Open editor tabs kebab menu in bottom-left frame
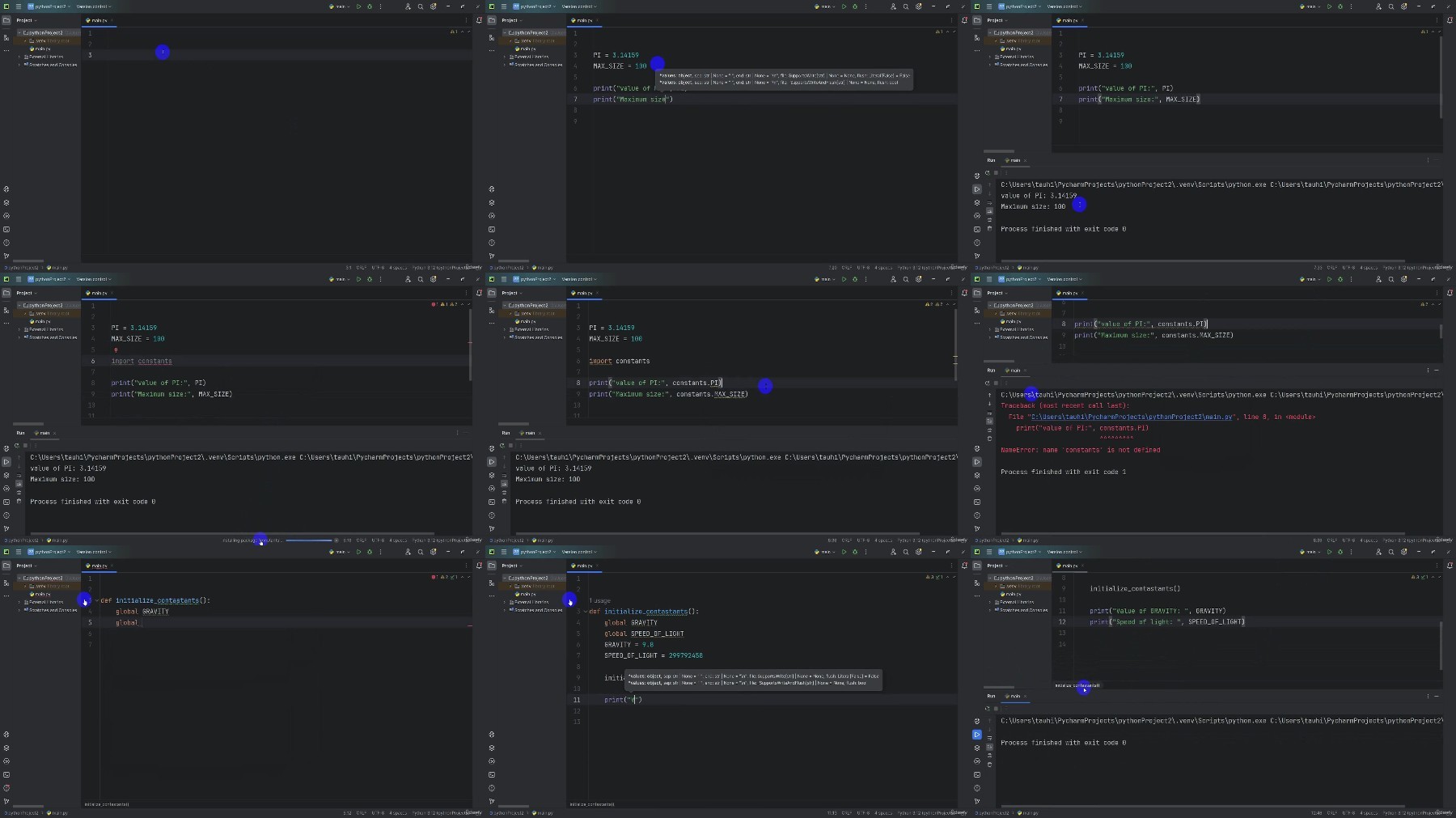Image resolution: width=1456 pixels, height=818 pixels. click(467, 566)
